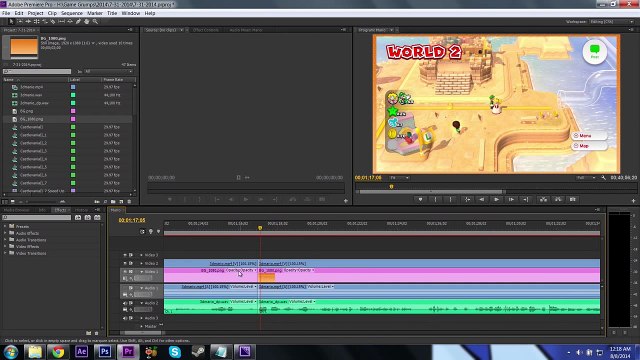Select the Rolling Edit tool
Viewport: 640px width, 360px height.
36,21
